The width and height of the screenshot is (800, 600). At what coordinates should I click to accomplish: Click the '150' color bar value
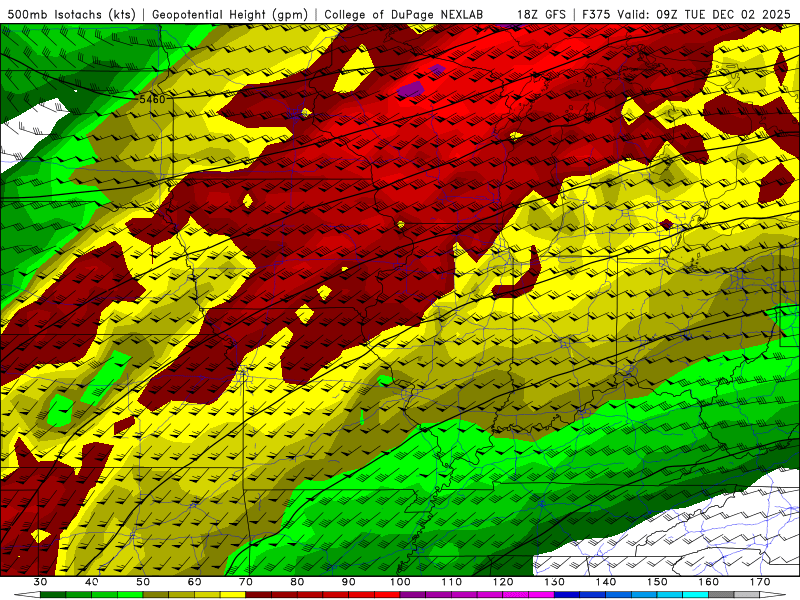coord(658,582)
